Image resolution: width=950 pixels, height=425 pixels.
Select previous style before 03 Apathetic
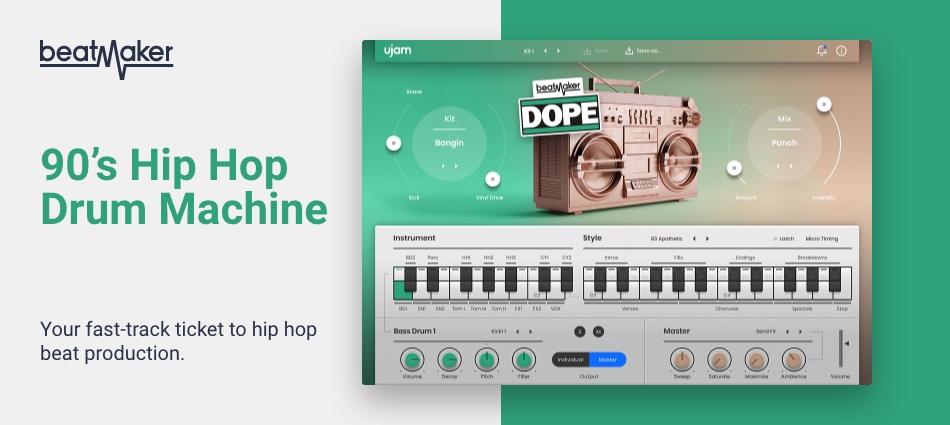pyautogui.click(x=694, y=239)
